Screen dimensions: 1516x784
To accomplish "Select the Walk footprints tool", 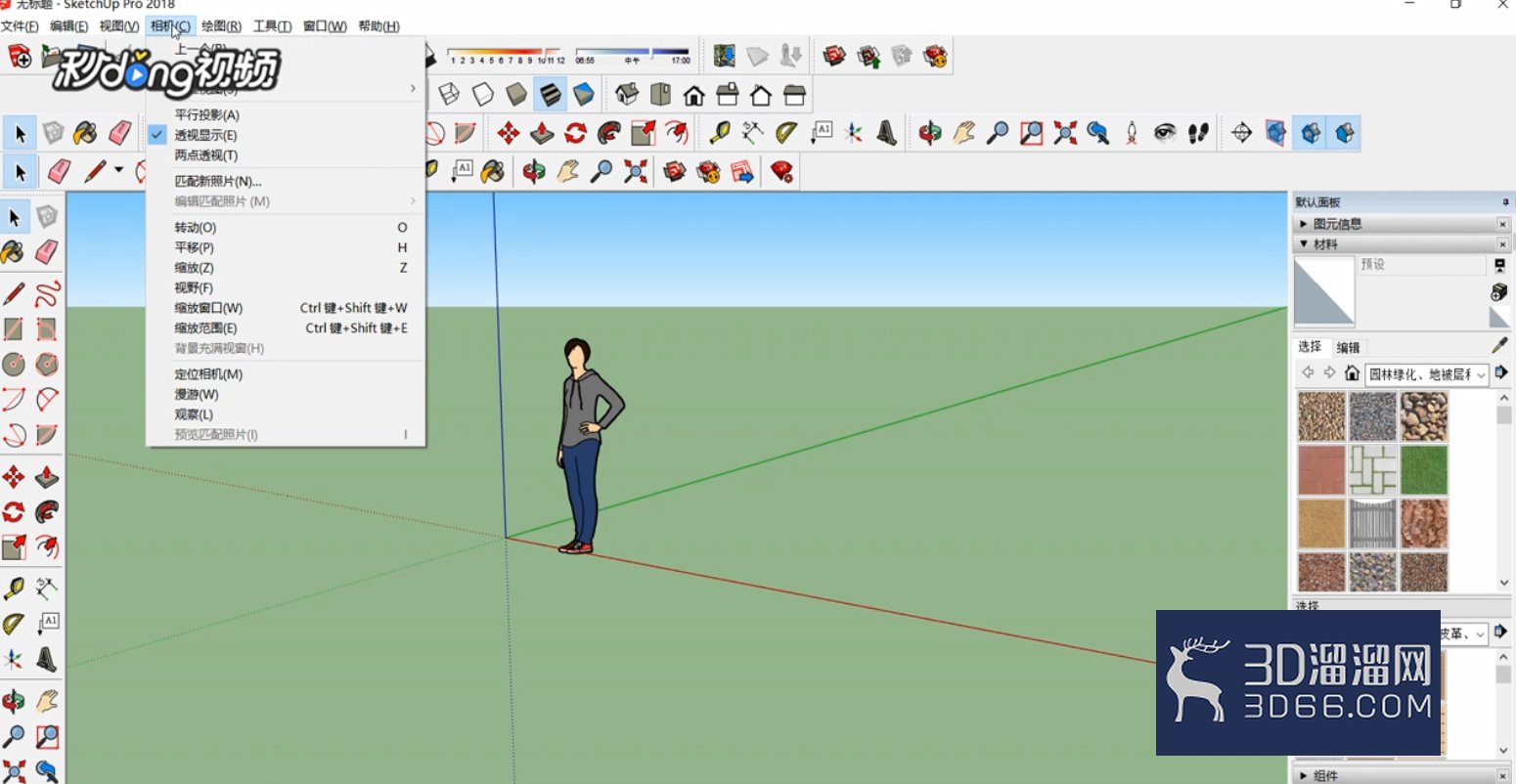I will coord(1199,133).
